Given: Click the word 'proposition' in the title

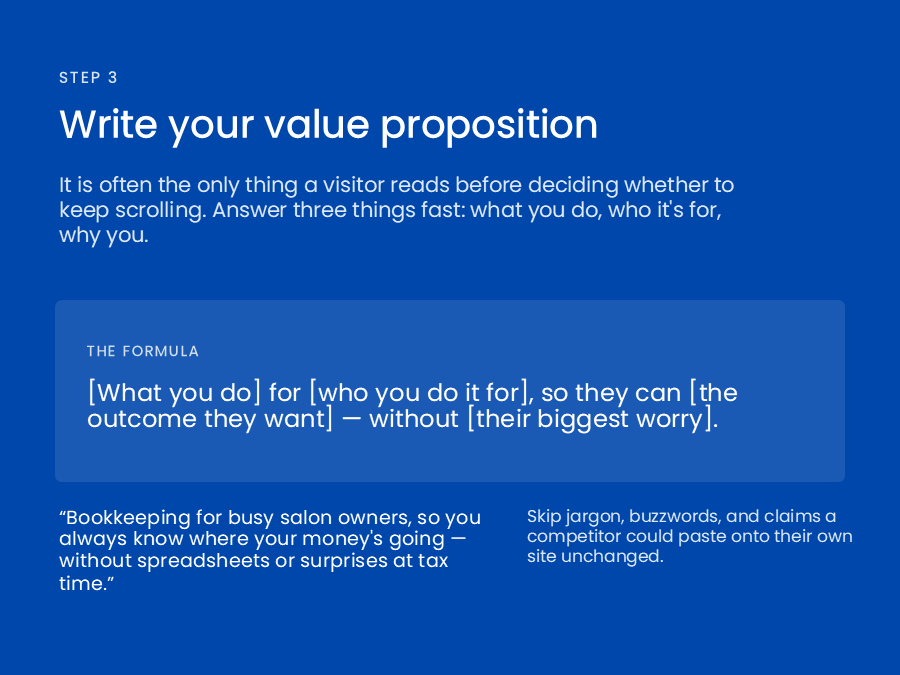Looking at the screenshot, I should point(490,126).
